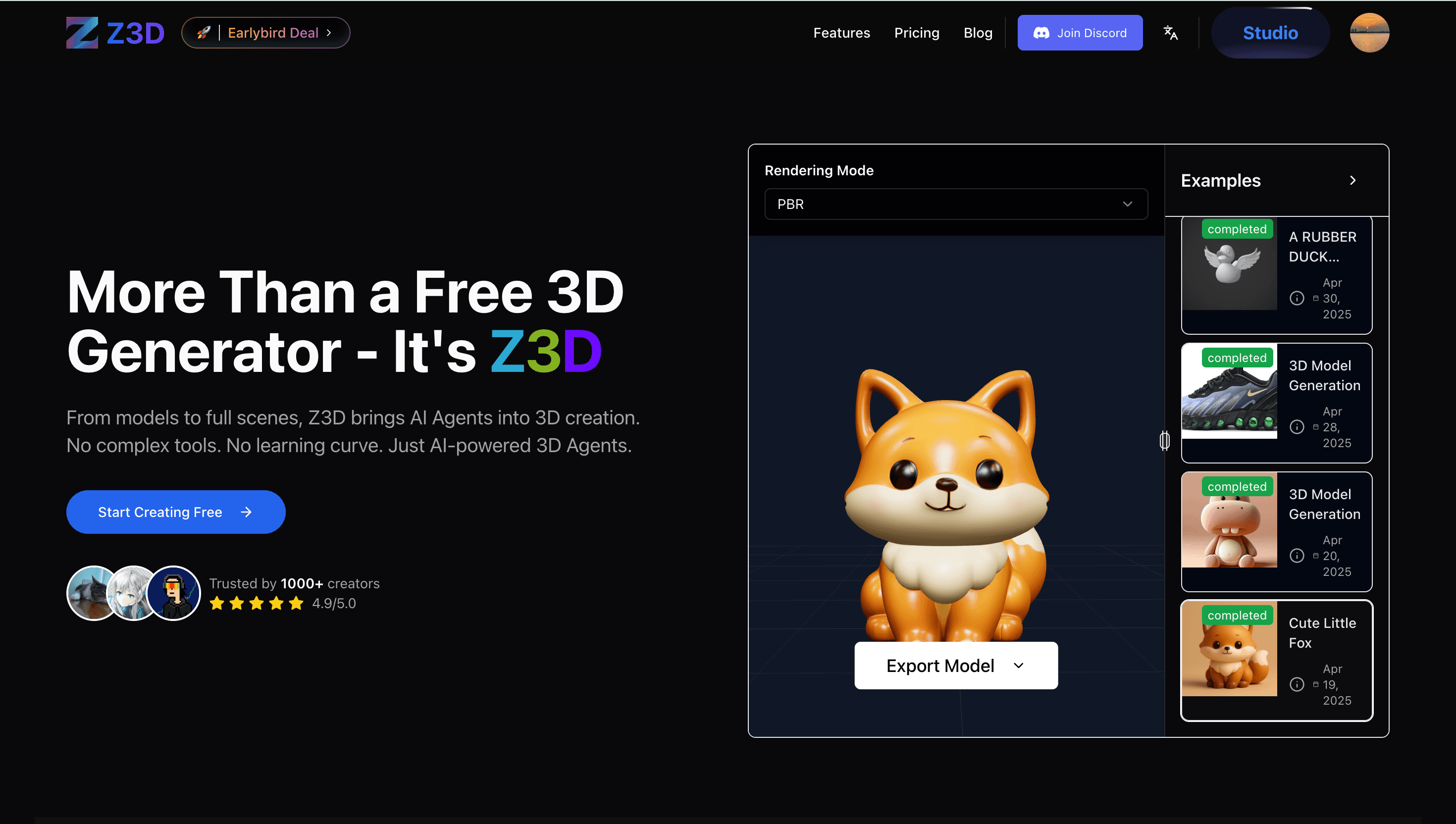This screenshot has height=824, width=1456.
Task: Click the anime girl creator avatar
Action: point(131,593)
